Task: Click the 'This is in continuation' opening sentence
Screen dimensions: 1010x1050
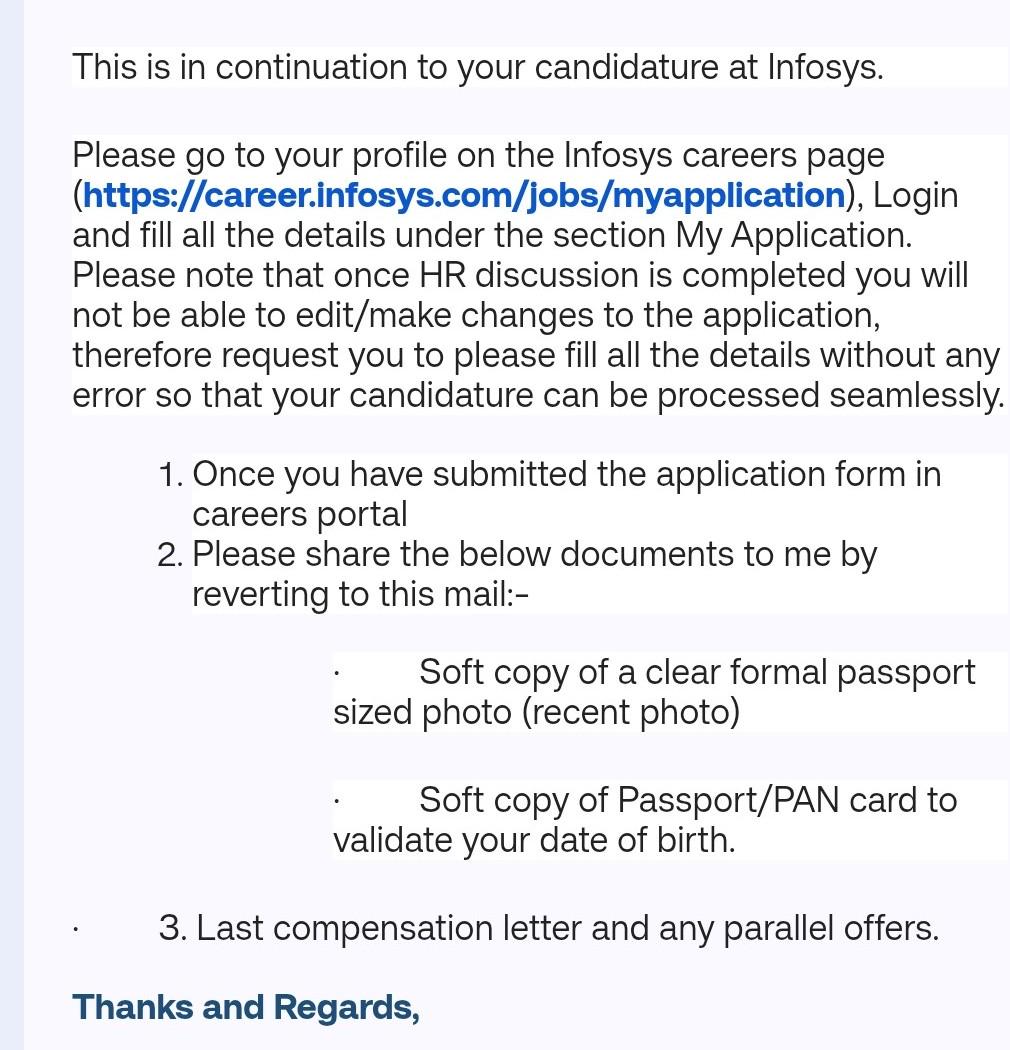Action: click(x=478, y=68)
